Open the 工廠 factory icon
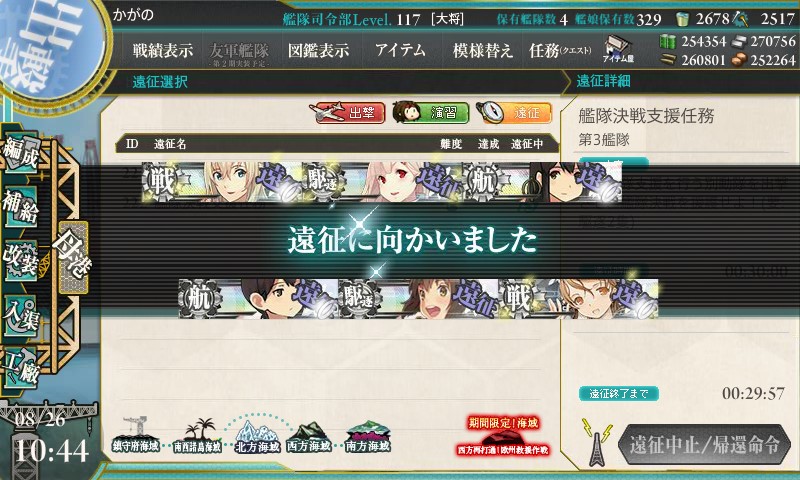Screen dimensions: 800x480 pyautogui.click(x=21, y=368)
